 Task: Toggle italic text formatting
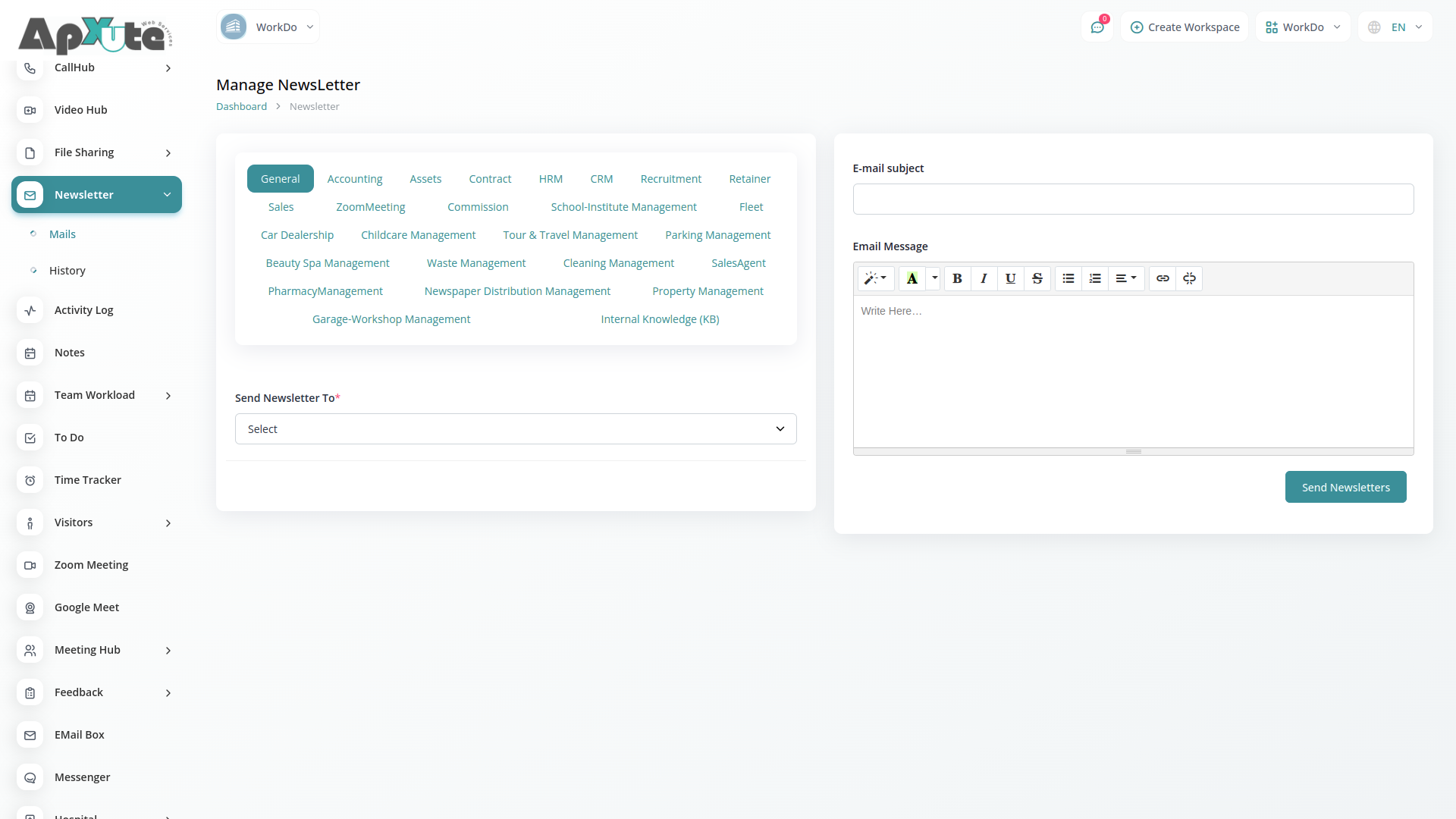(984, 278)
